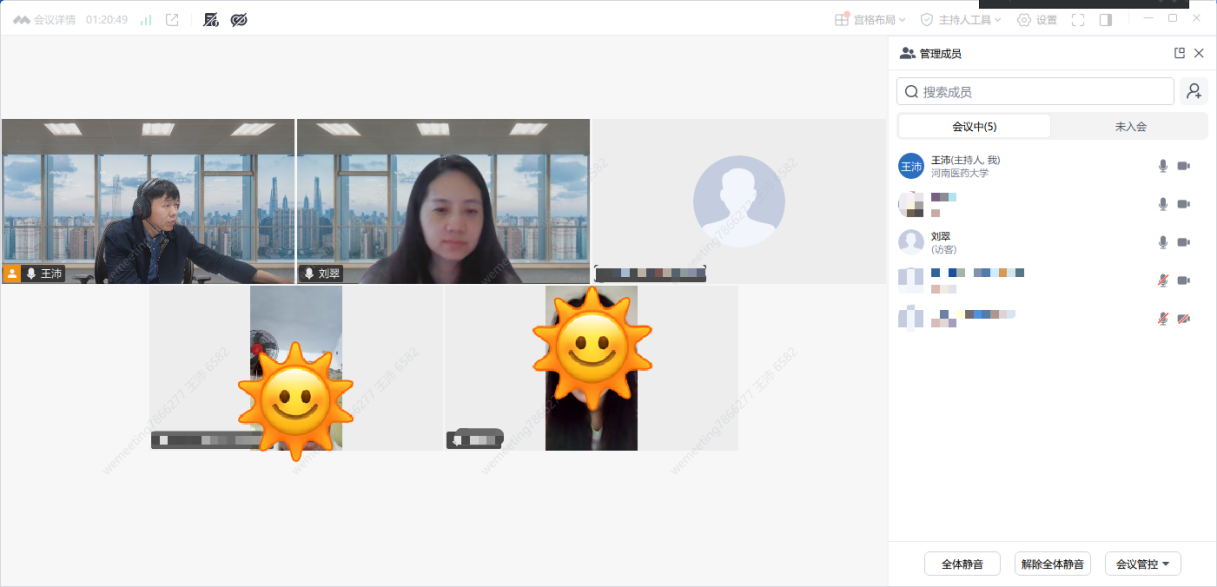This screenshot has height=587, width=1217.
Task: Toggle the sidebar panel layout icon
Action: click(x=1105, y=20)
